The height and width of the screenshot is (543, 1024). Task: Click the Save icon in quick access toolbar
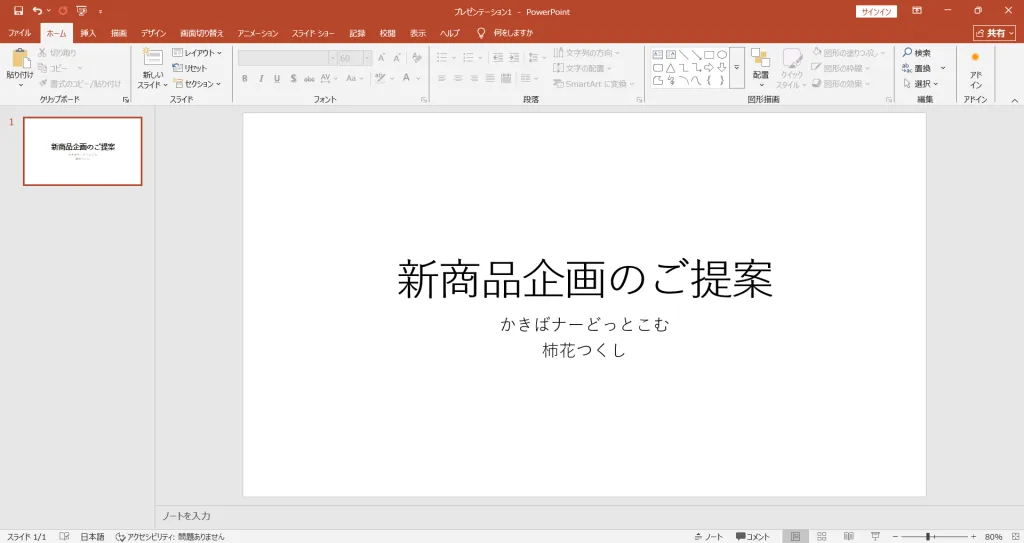coord(18,10)
